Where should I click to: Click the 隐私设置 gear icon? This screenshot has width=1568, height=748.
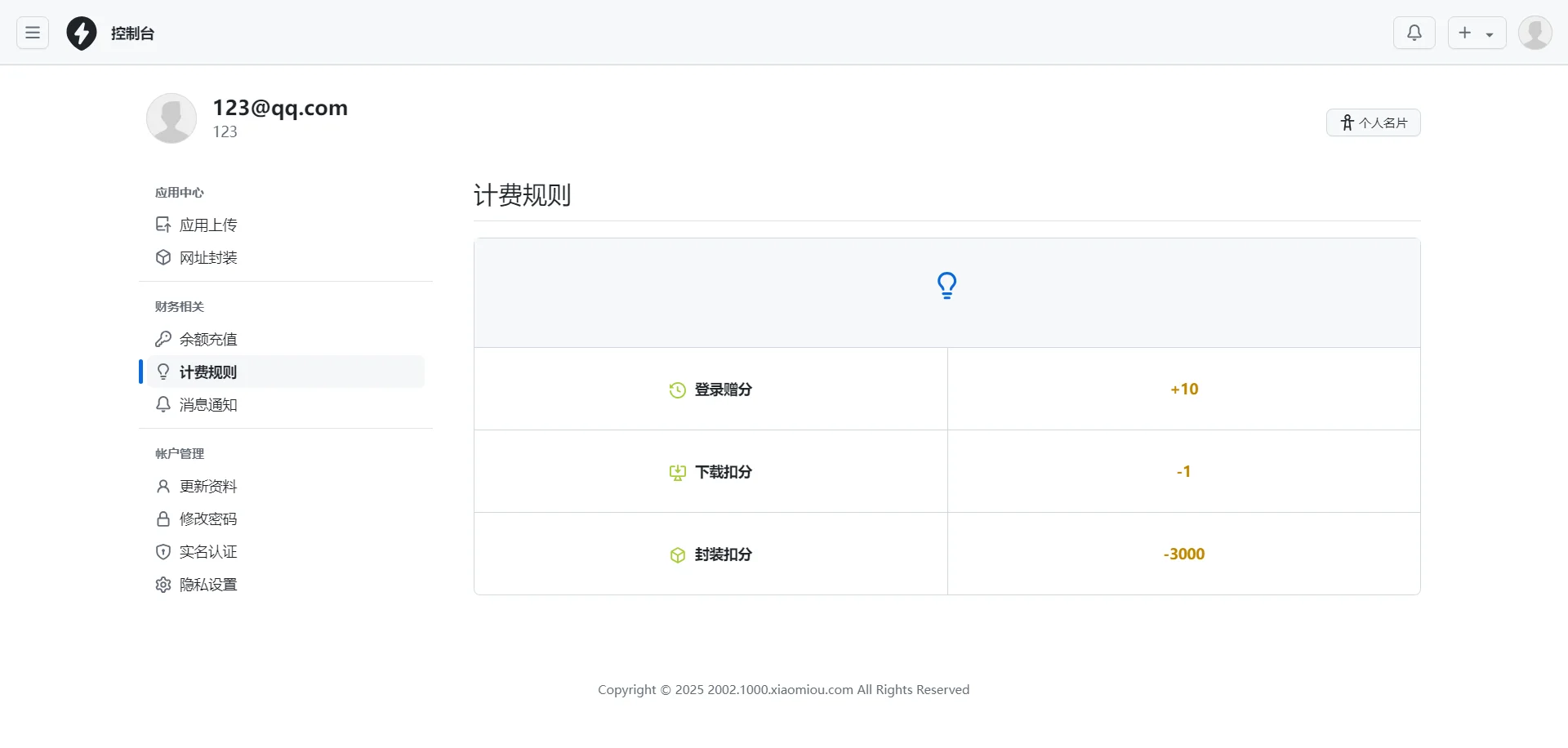163,585
